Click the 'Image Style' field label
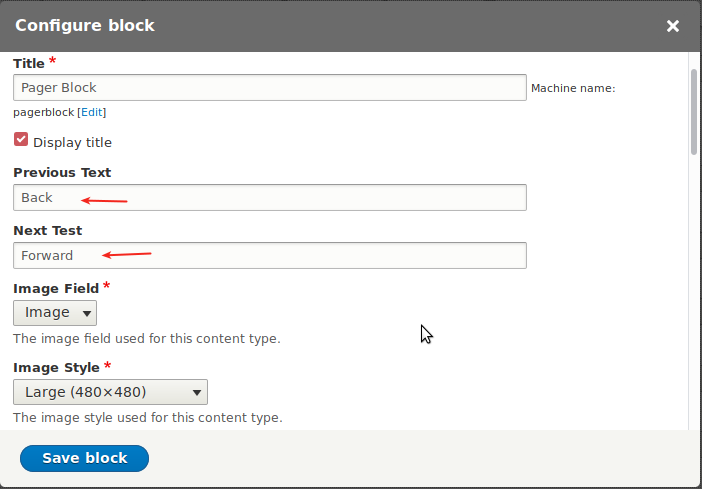Image resolution: width=702 pixels, height=489 pixels. pyautogui.click(x=56, y=368)
